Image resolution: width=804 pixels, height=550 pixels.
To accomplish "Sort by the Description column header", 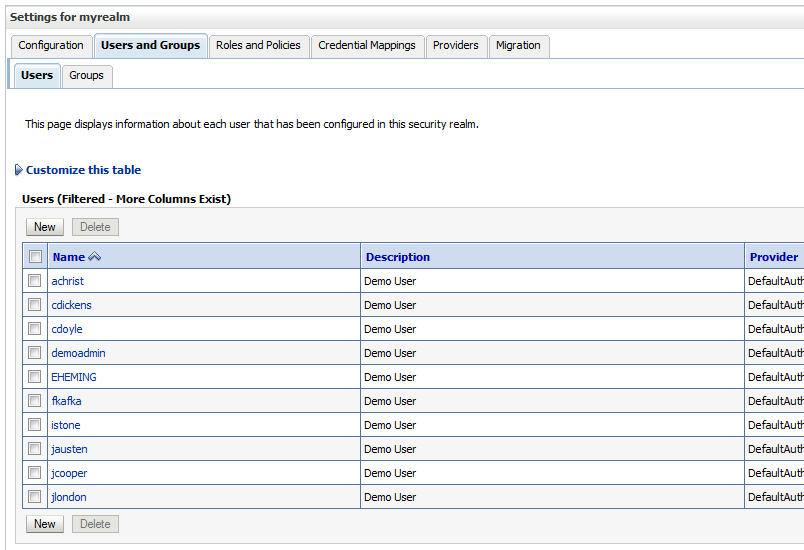I will point(398,257).
